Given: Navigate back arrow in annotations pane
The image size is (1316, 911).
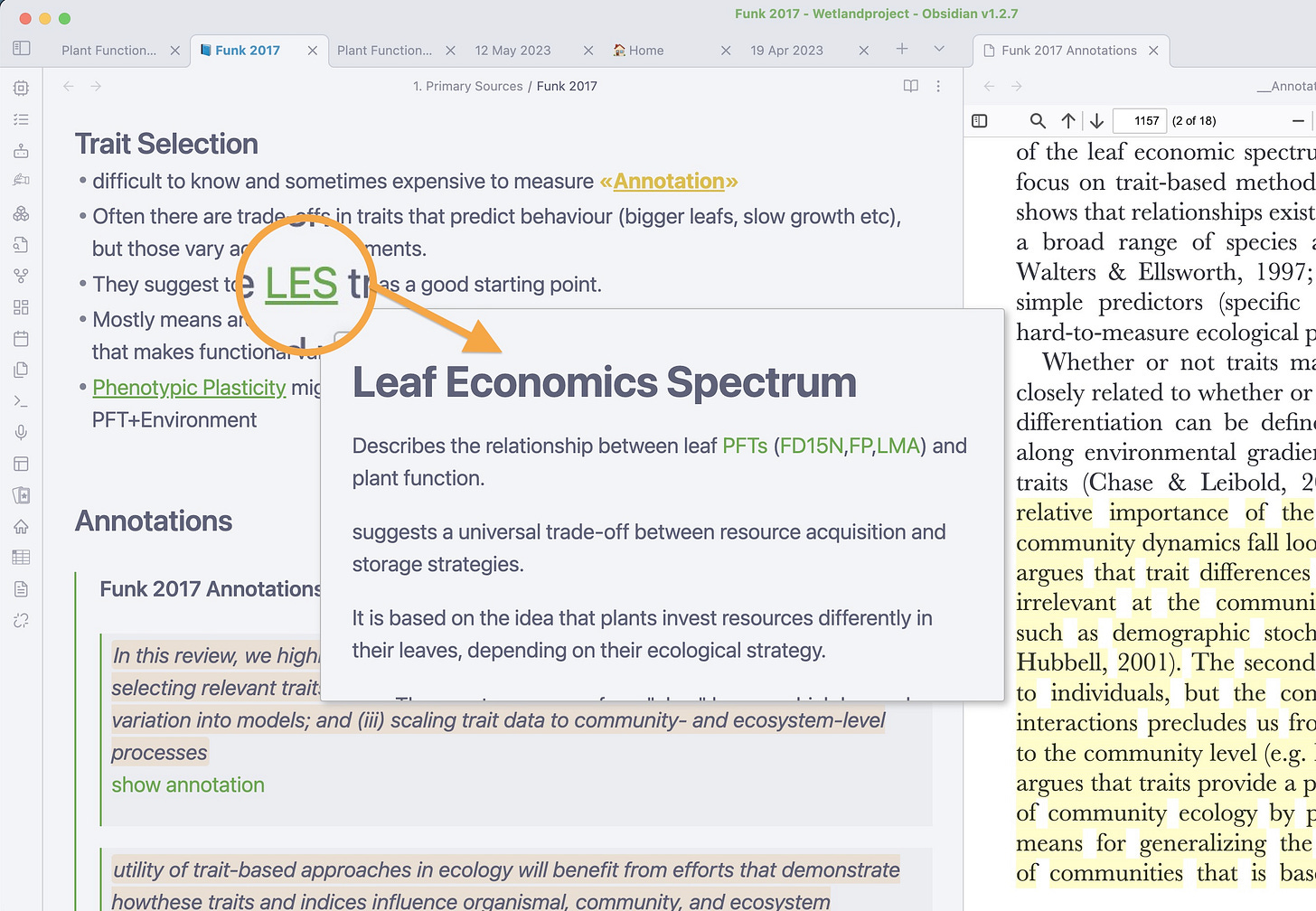Looking at the screenshot, I should [989, 86].
